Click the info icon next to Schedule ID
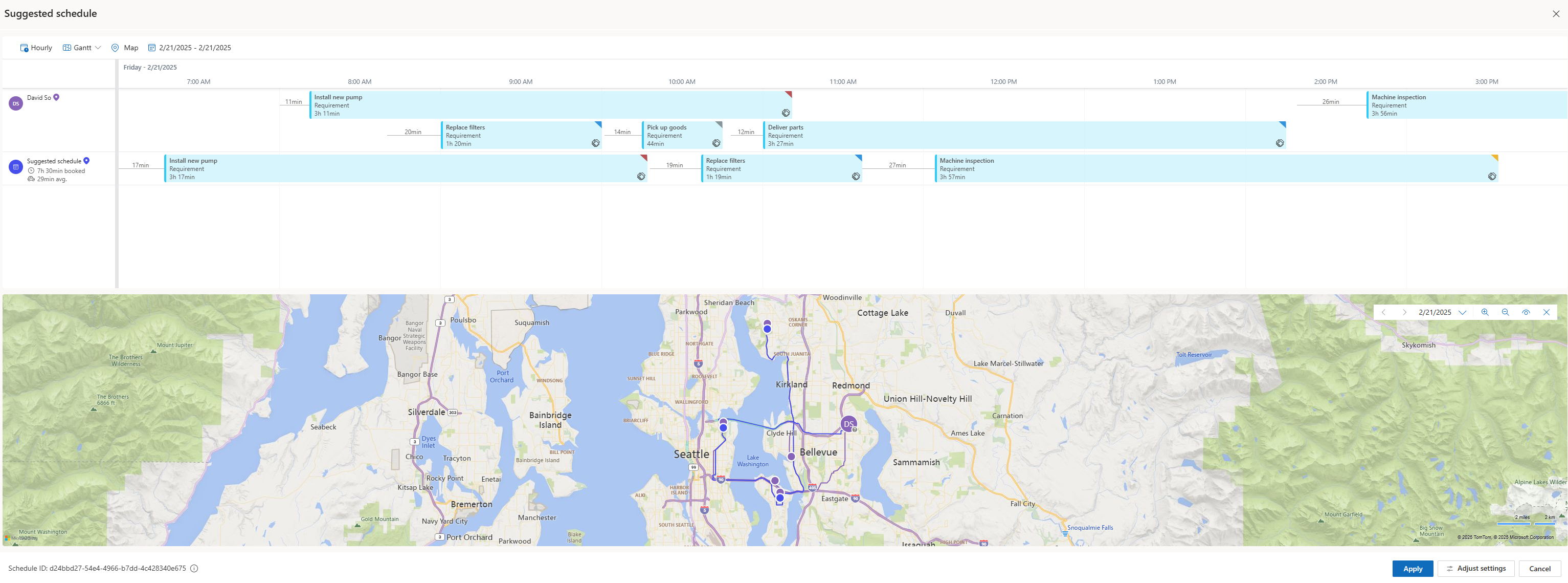The height and width of the screenshot is (583, 1568). [193, 568]
